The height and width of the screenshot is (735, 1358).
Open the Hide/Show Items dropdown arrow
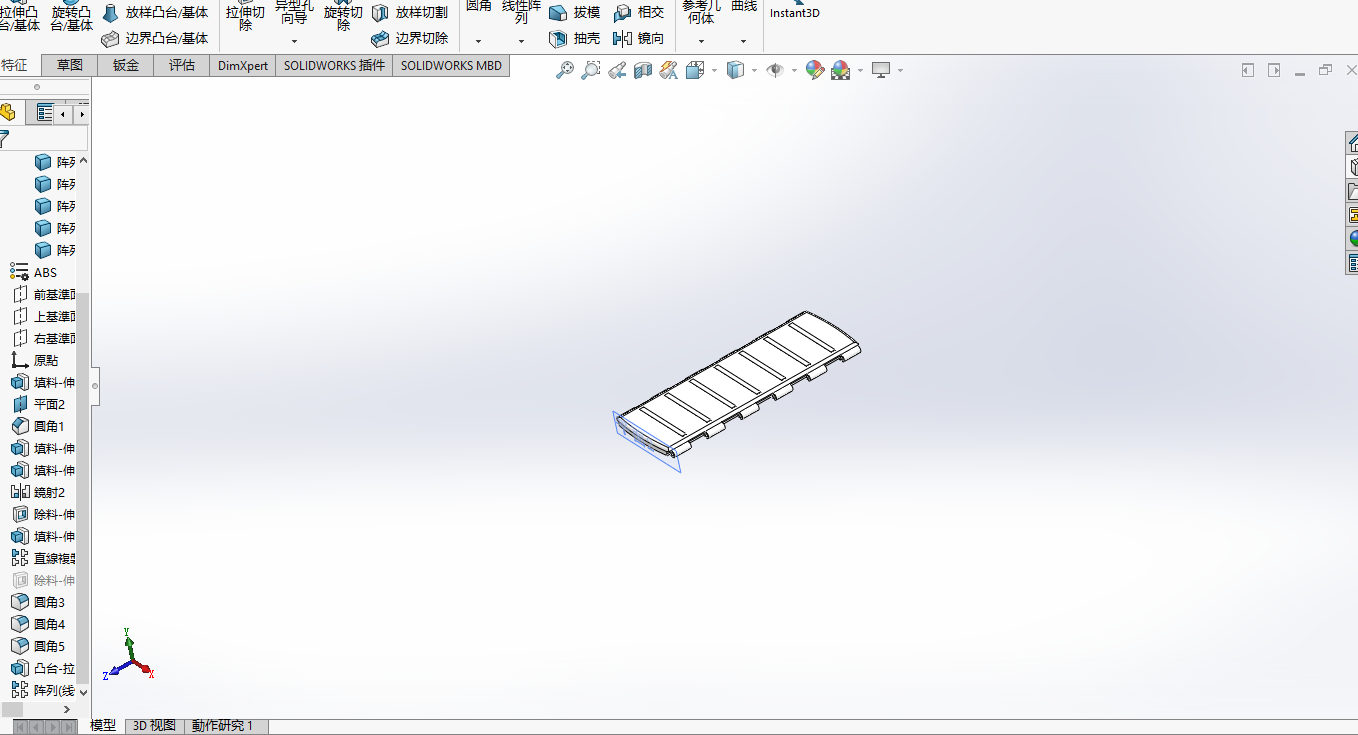click(x=794, y=70)
